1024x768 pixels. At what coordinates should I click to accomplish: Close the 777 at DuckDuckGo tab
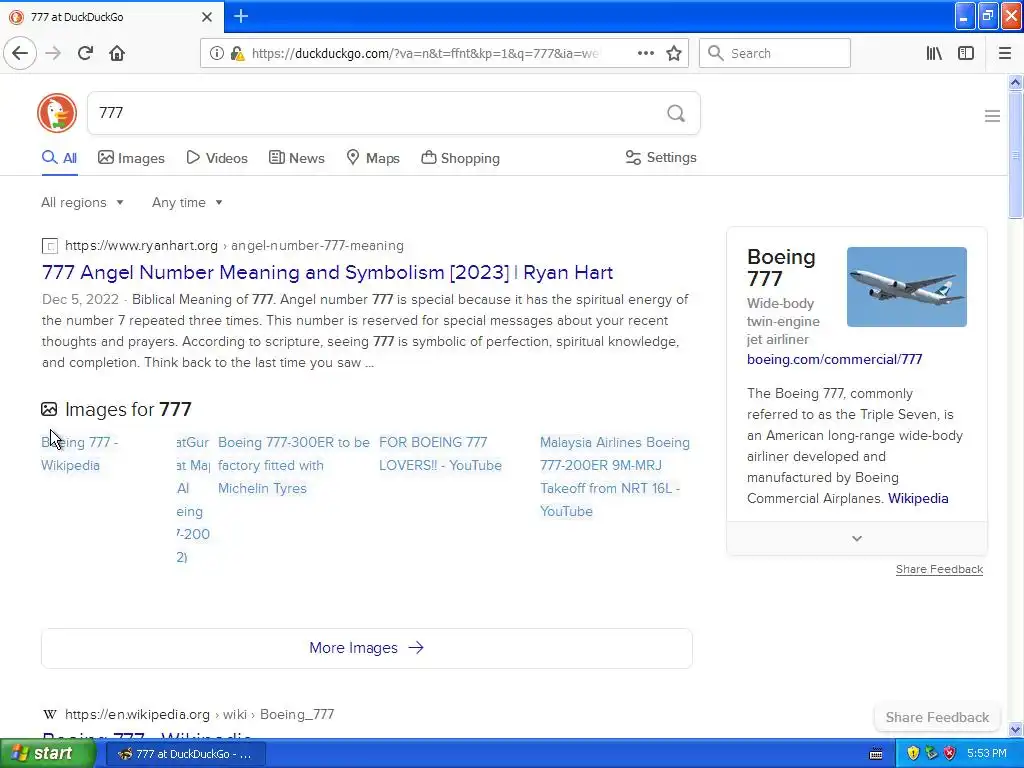pos(206,17)
